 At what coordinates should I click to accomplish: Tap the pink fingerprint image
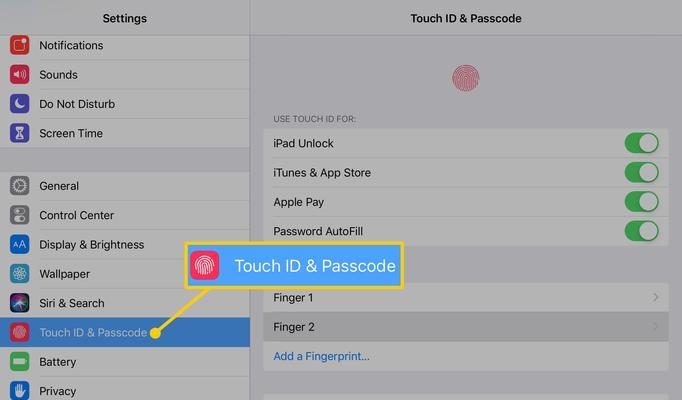(465, 78)
